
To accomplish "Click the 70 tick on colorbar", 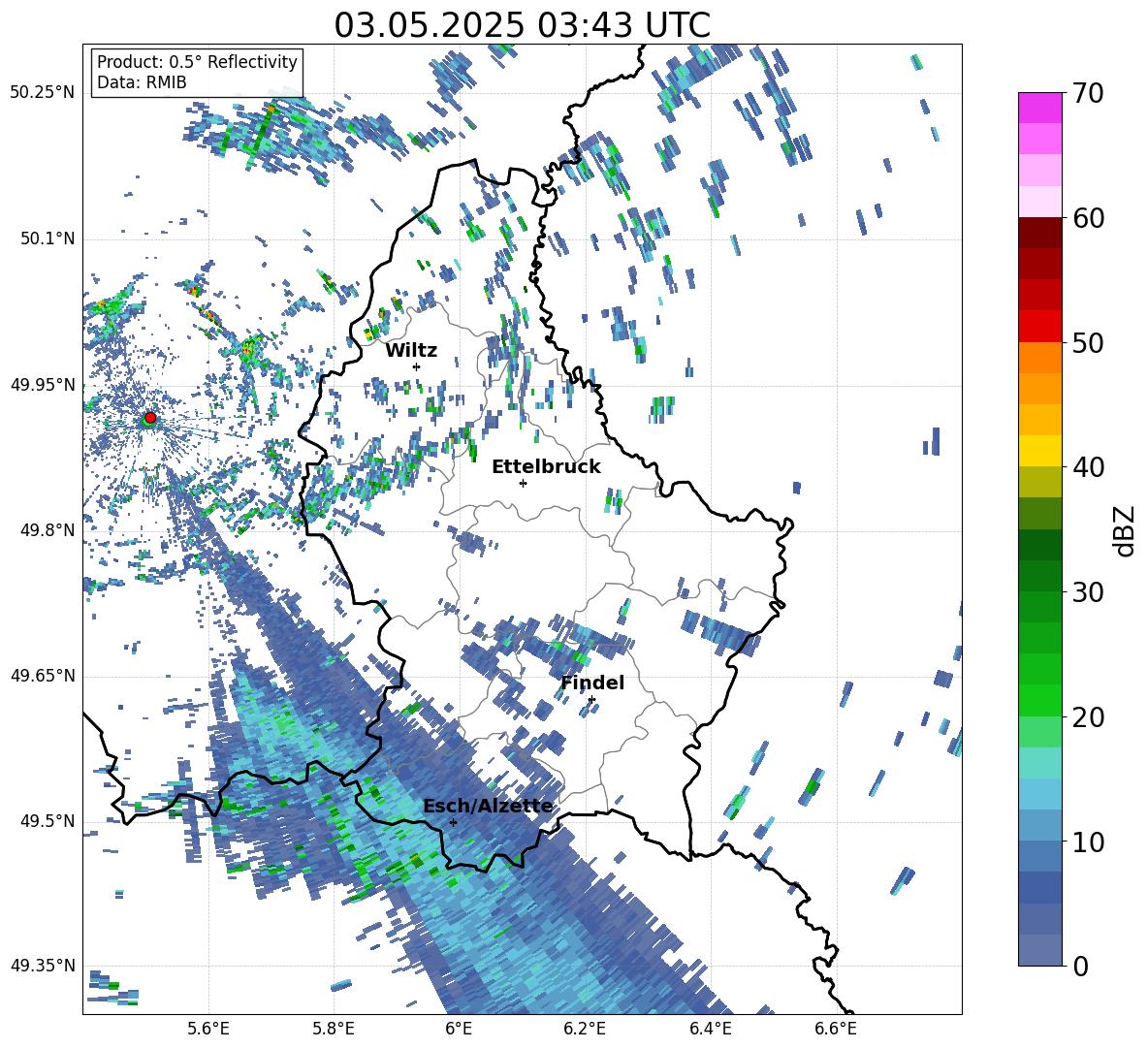I will pos(1088,93).
